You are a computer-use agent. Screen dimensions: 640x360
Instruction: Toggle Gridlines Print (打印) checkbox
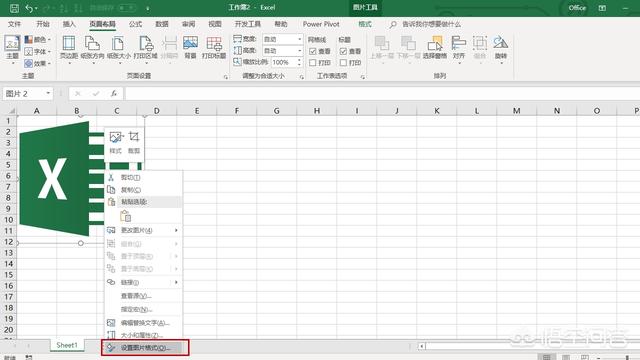pos(313,62)
